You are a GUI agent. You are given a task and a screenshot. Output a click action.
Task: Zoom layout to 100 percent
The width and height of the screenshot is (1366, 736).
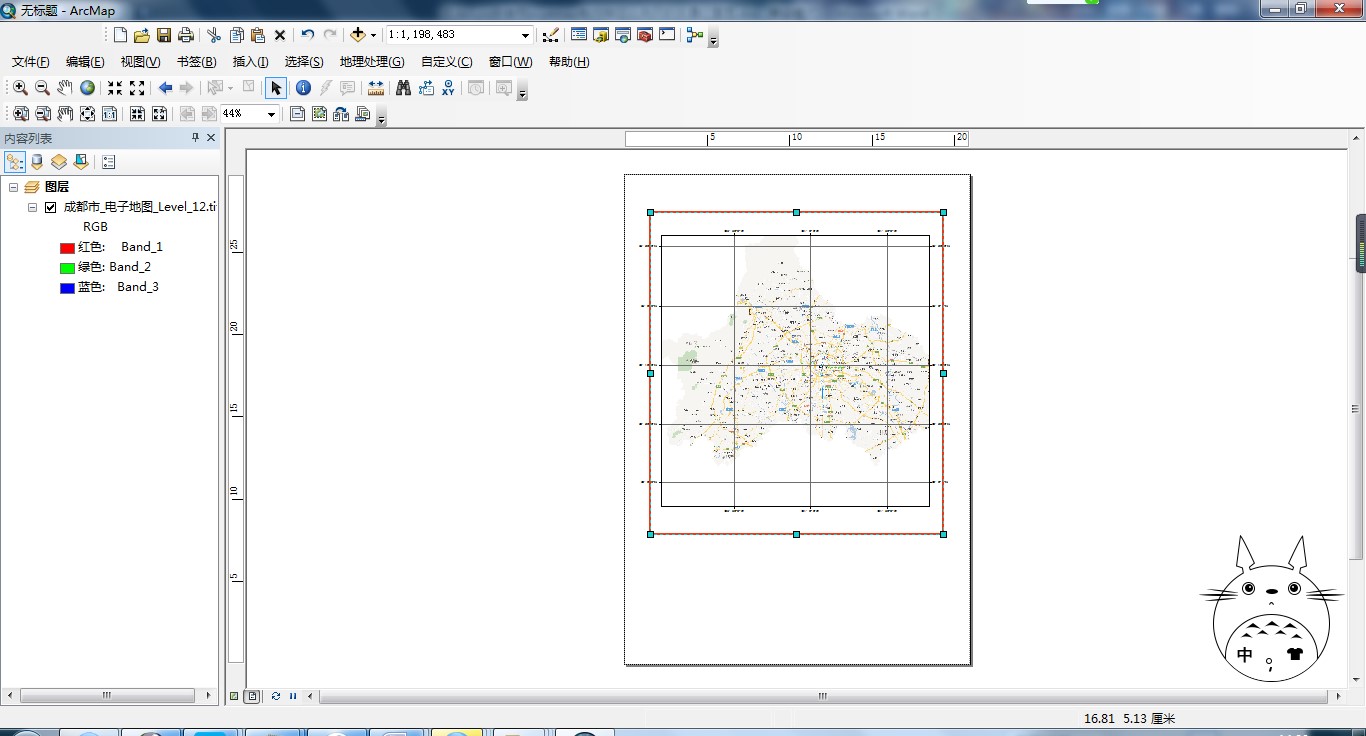[x=110, y=114]
